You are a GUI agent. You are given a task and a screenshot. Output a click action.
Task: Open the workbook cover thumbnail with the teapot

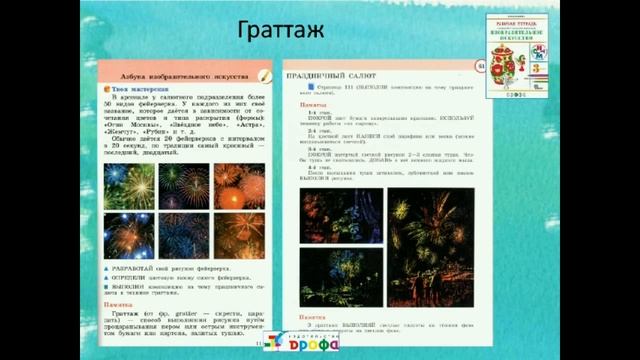pos(517,56)
